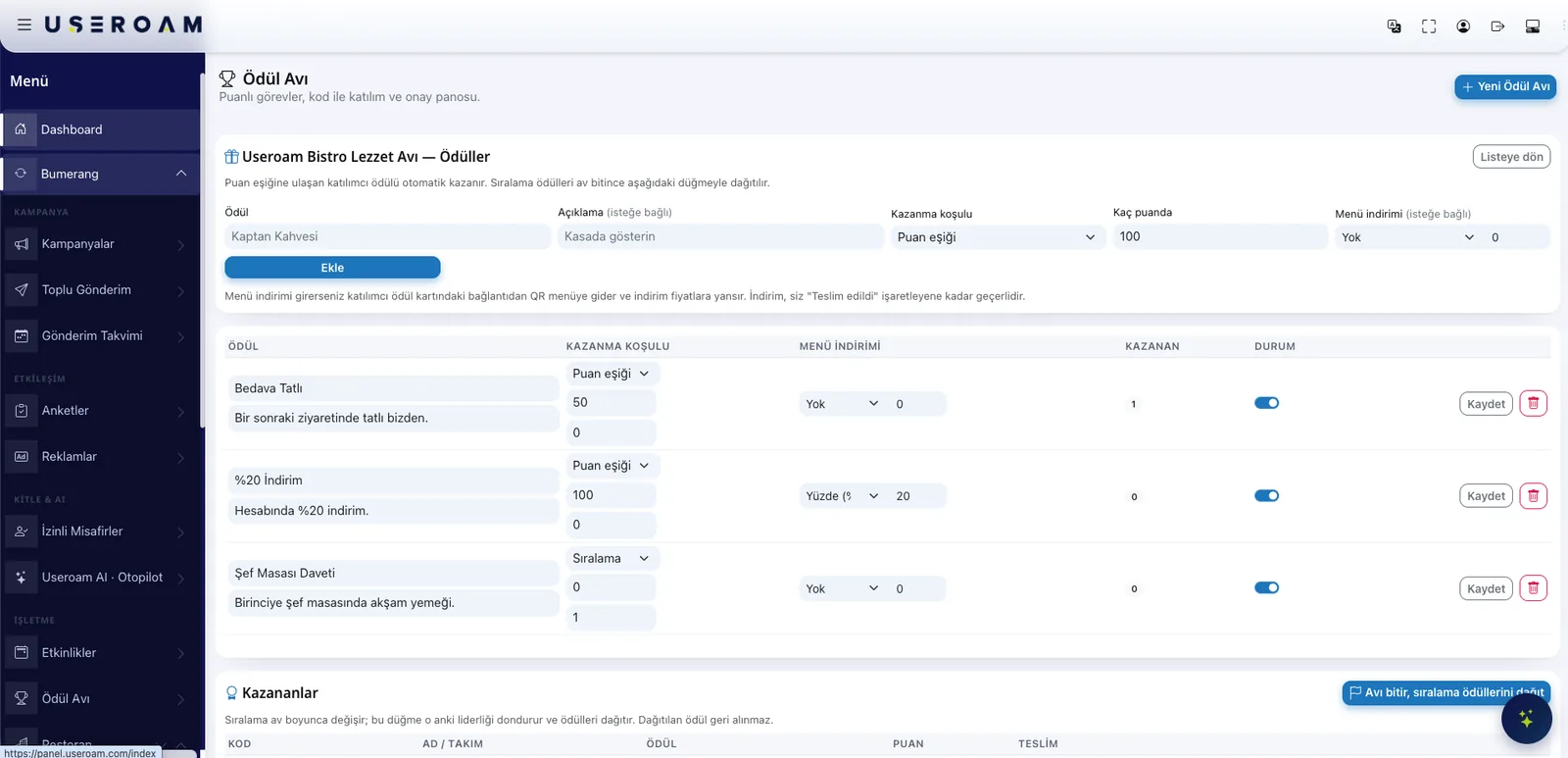Click the MENÜ İNDİRİMİ column header
The height and width of the screenshot is (758, 1568).
[x=840, y=346]
